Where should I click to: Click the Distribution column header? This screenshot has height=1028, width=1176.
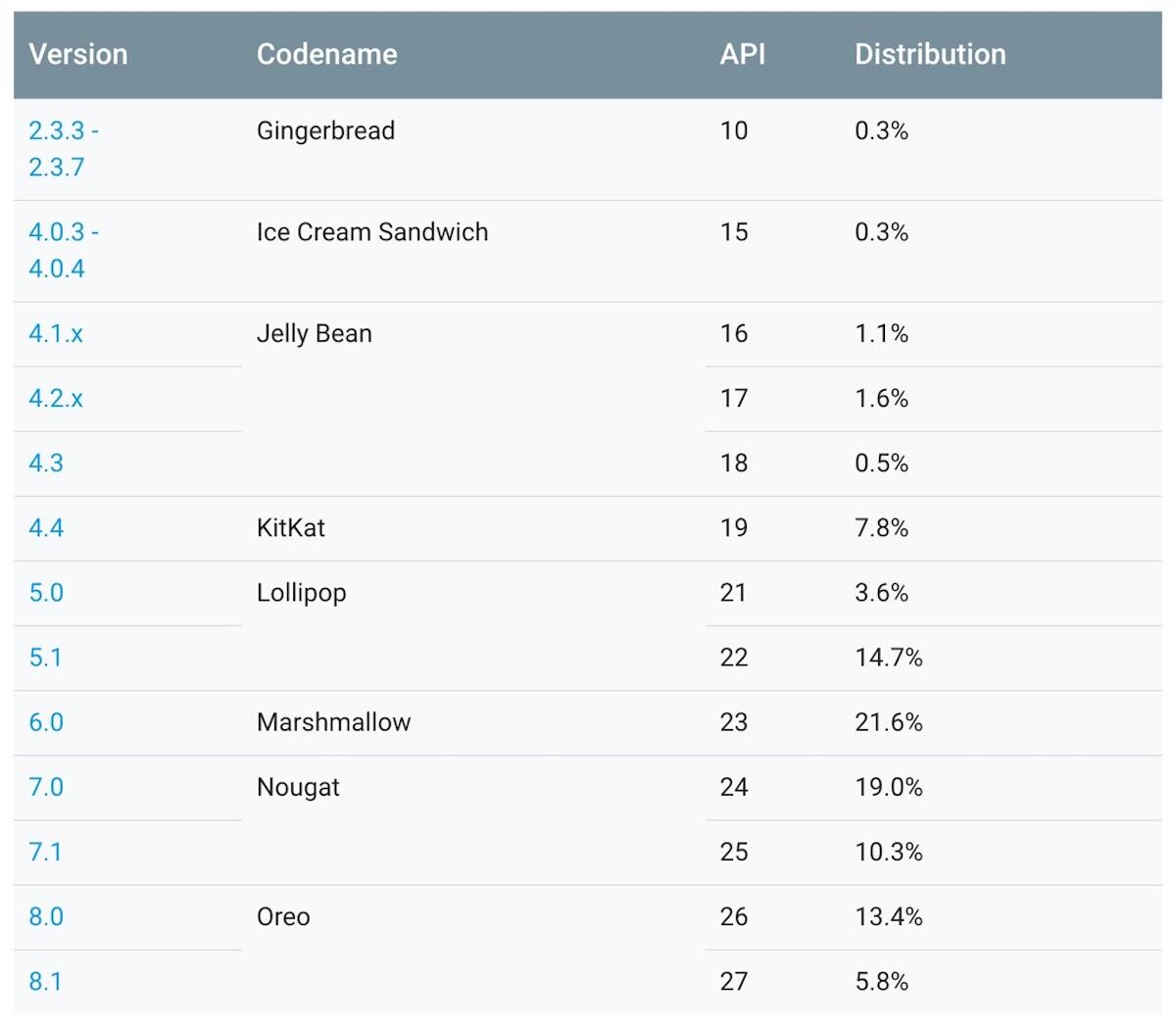pos(930,54)
